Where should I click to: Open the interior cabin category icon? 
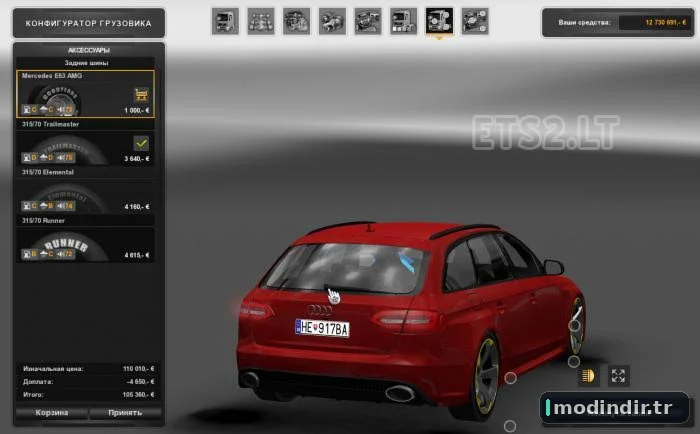(368, 21)
